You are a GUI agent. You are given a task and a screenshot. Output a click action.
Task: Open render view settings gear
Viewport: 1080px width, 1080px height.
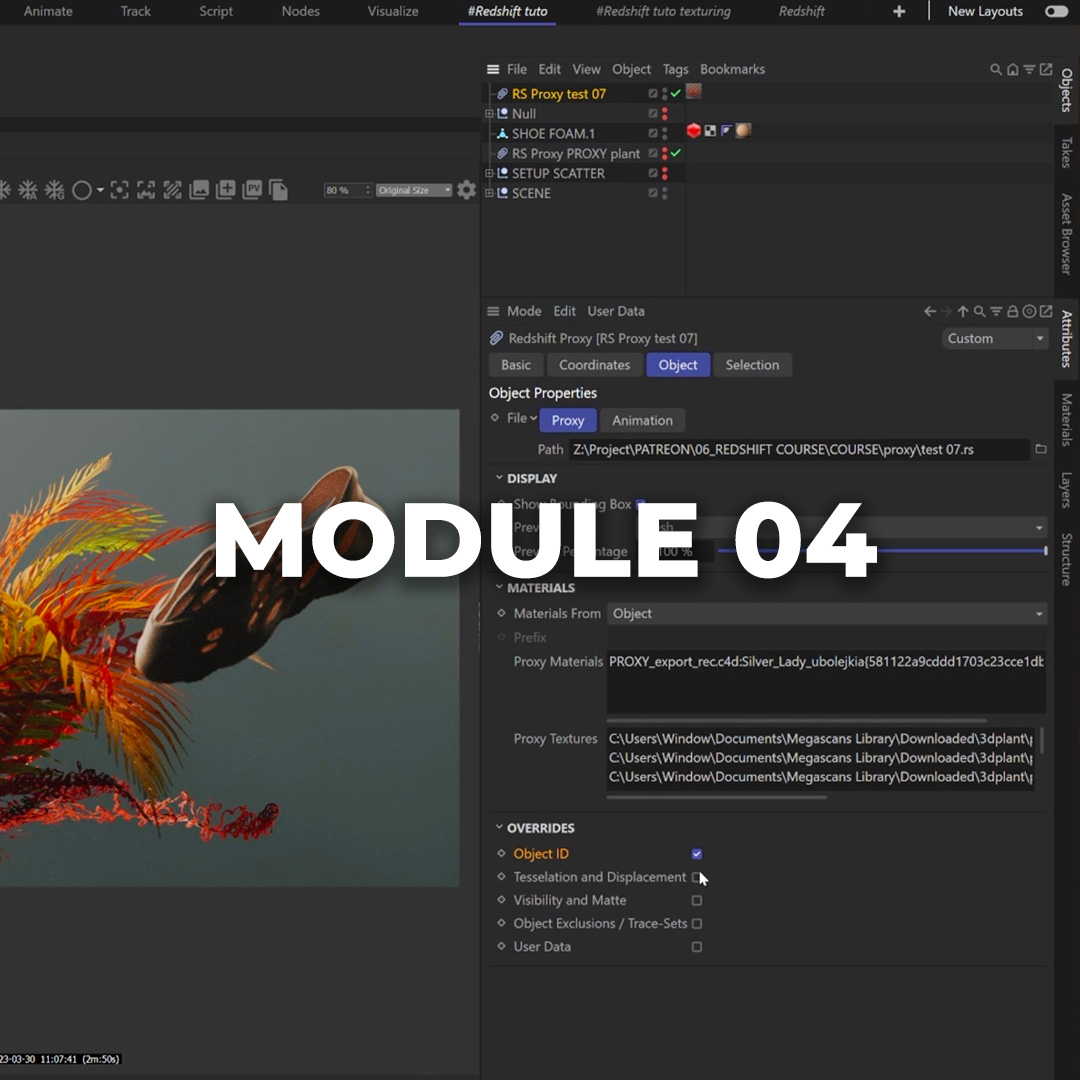(x=466, y=190)
